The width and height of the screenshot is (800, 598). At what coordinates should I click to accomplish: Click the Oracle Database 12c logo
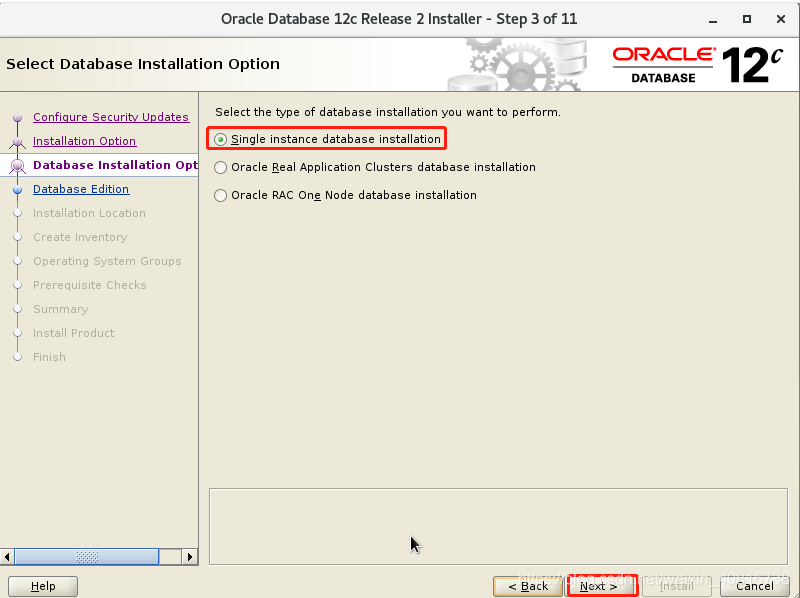697,65
